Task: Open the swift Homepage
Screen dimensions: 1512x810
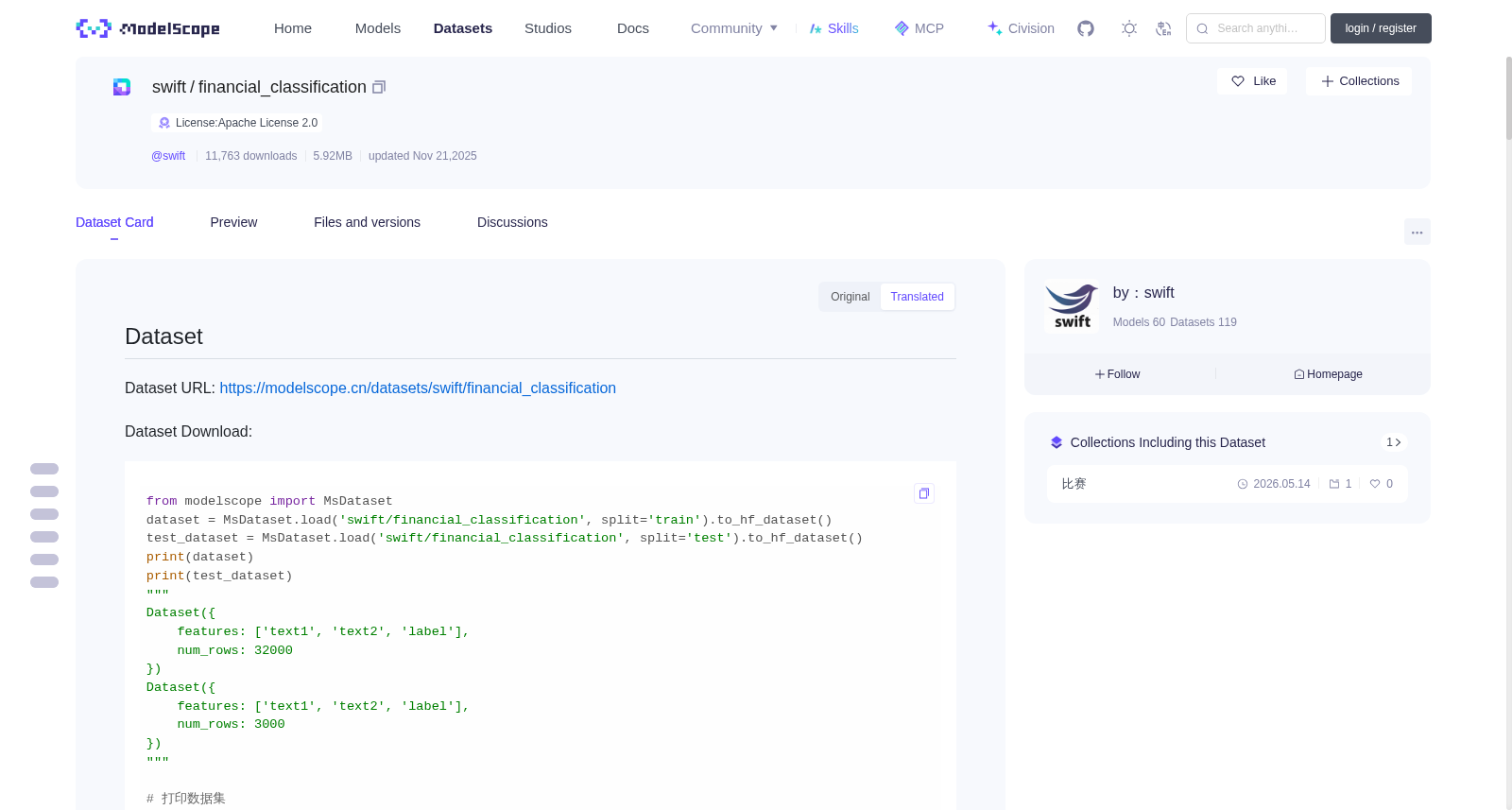Action: tap(1328, 374)
